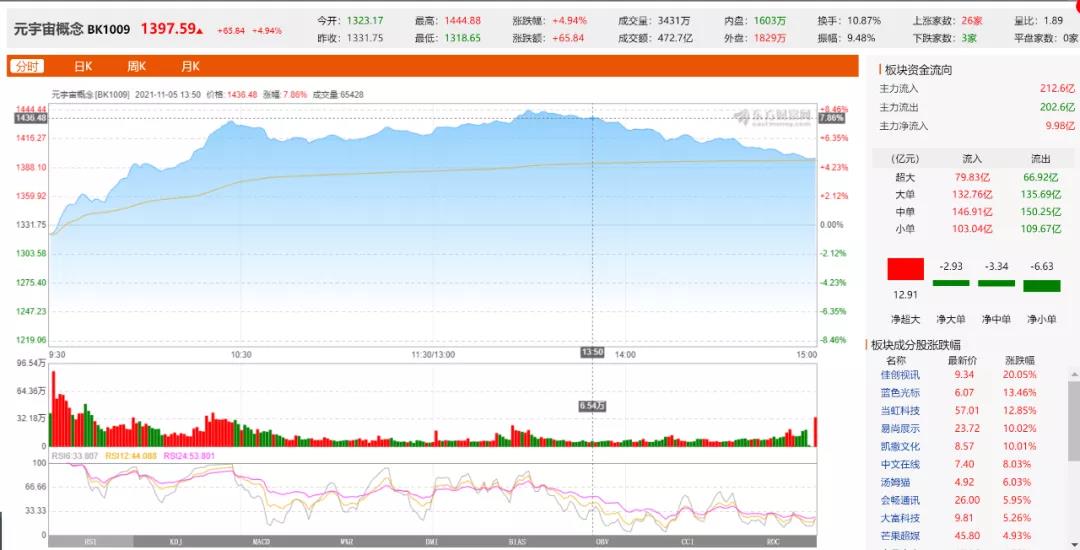Open stock 当虹科技 link
The image size is (1080, 550).
click(x=900, y=411)
